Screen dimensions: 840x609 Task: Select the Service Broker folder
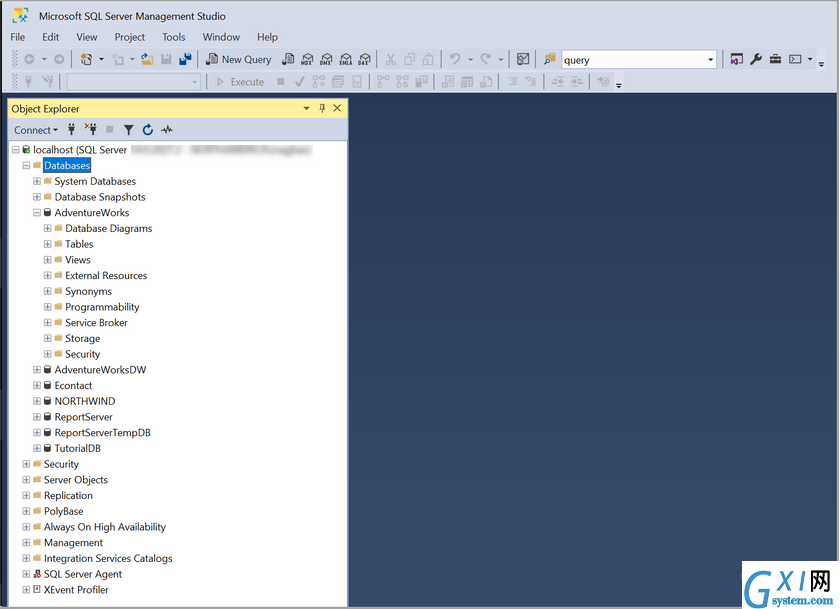tap(96, 322)
